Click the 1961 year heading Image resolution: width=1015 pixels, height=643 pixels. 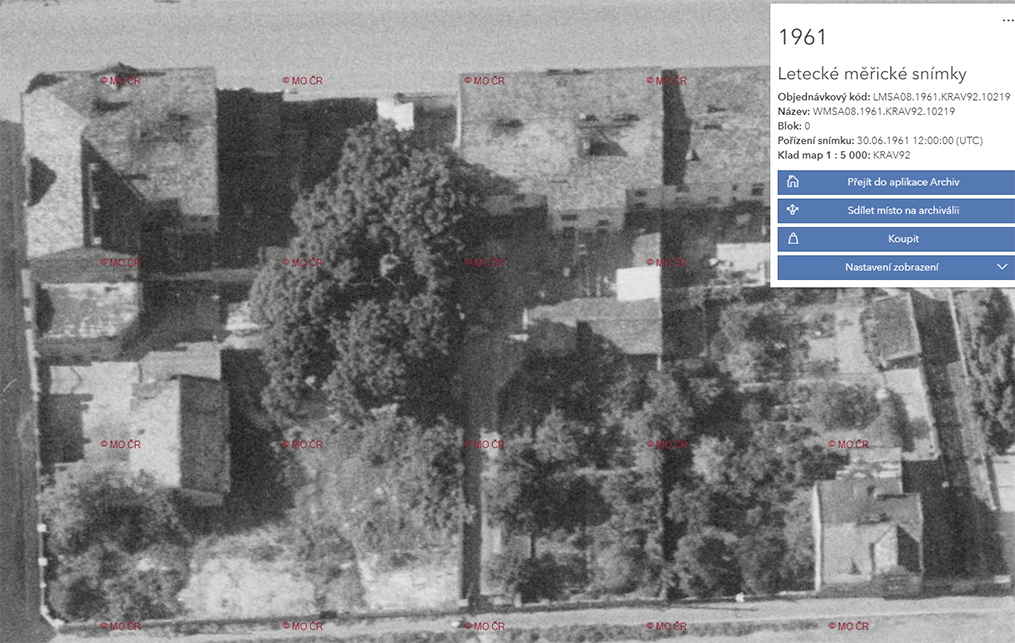tap(802, 38)
